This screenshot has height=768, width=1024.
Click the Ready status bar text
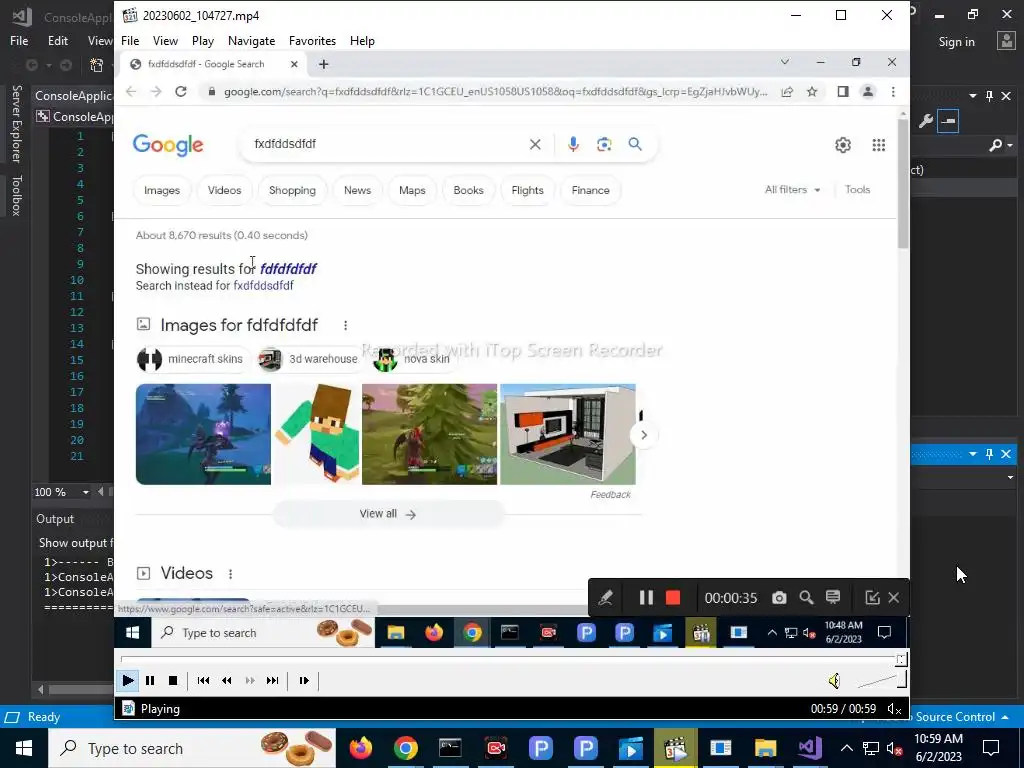point(44,717)
